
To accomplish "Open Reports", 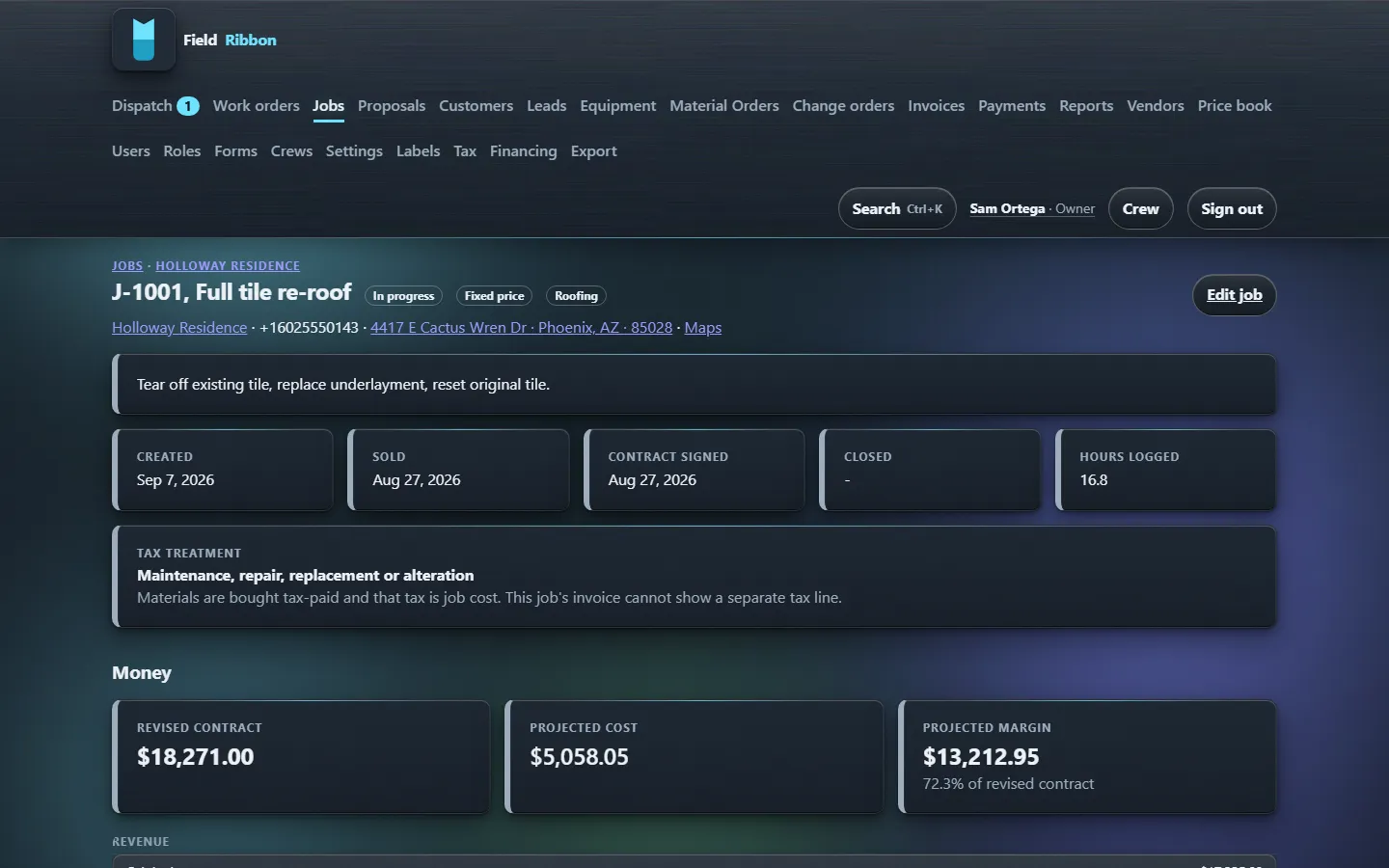I will [1086, 106].
